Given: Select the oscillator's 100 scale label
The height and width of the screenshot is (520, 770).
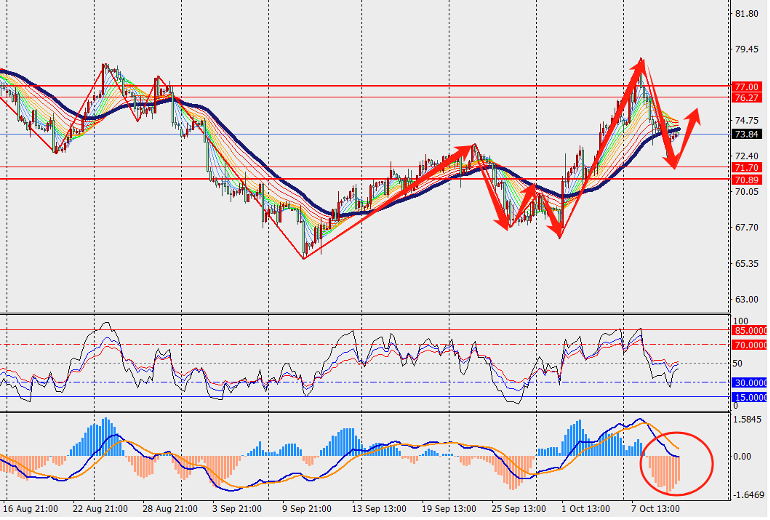Looking at the screenshot, I should (x=741, y=321).
